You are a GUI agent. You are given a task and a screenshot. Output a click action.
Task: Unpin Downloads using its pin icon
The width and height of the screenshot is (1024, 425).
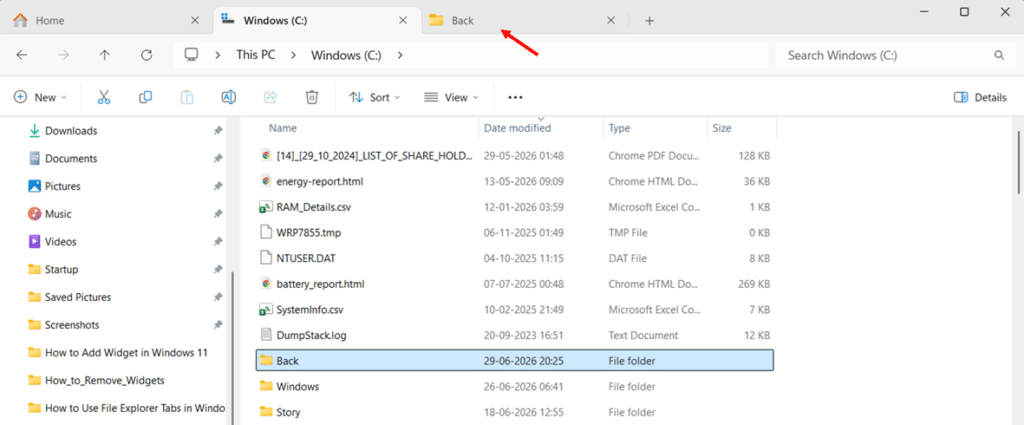click(217, 131)
